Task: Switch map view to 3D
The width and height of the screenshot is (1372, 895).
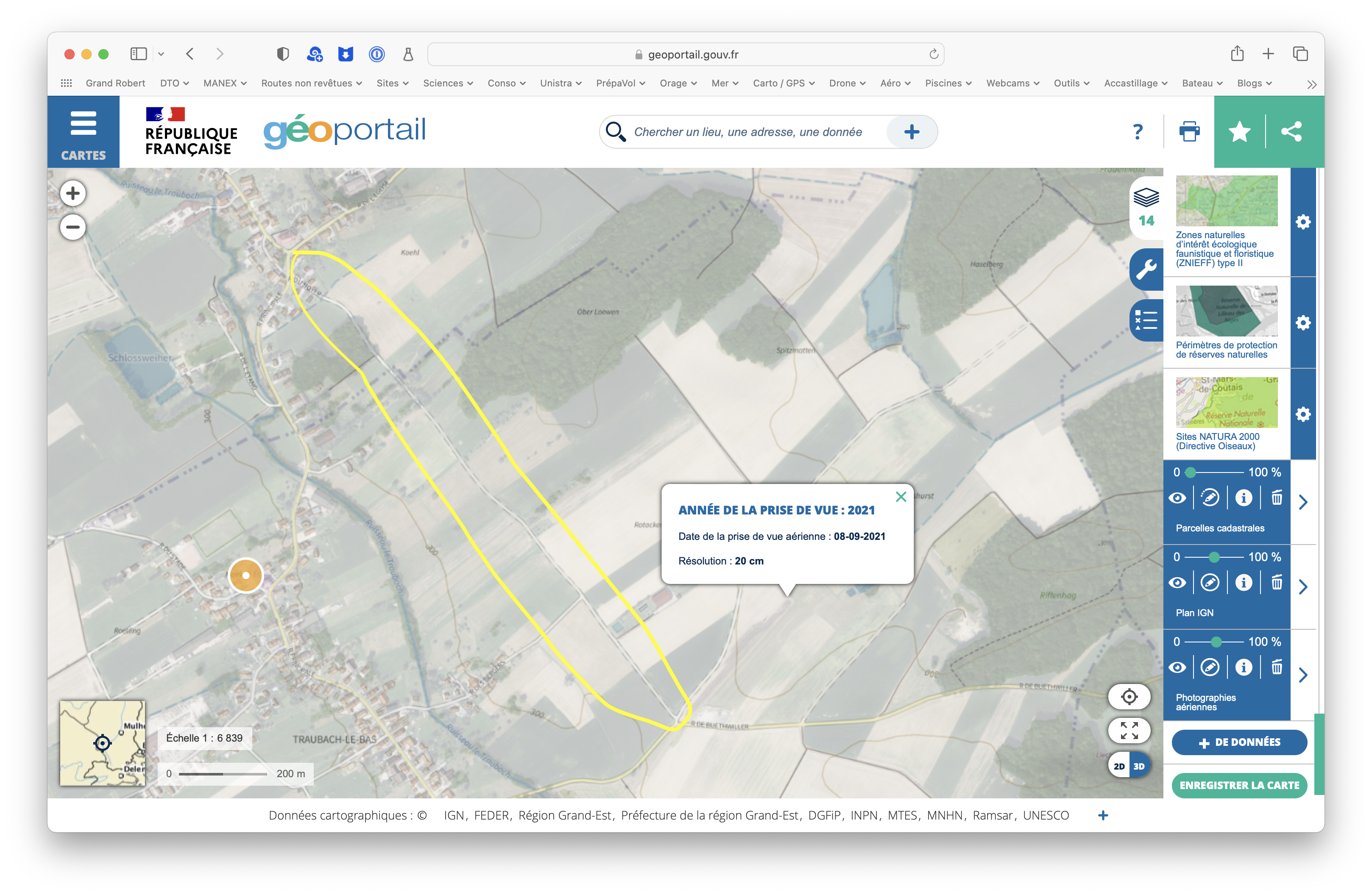Action: click(x=1139, y=766)
